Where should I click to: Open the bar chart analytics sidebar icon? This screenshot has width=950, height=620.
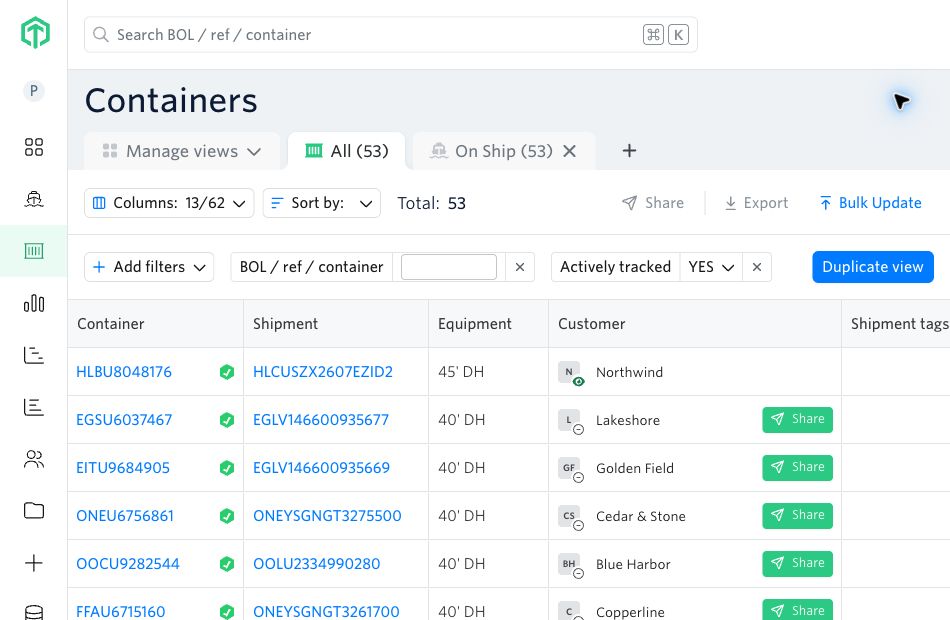34,303
